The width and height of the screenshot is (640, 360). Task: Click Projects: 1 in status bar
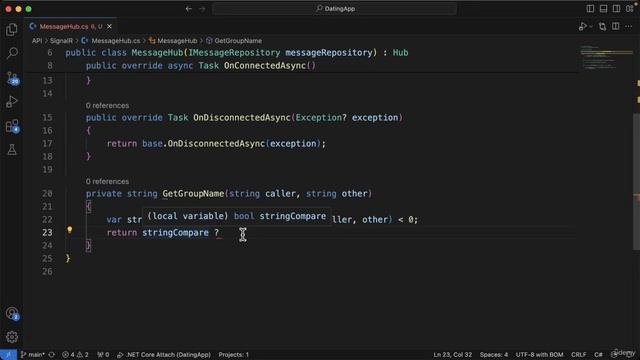233,355
